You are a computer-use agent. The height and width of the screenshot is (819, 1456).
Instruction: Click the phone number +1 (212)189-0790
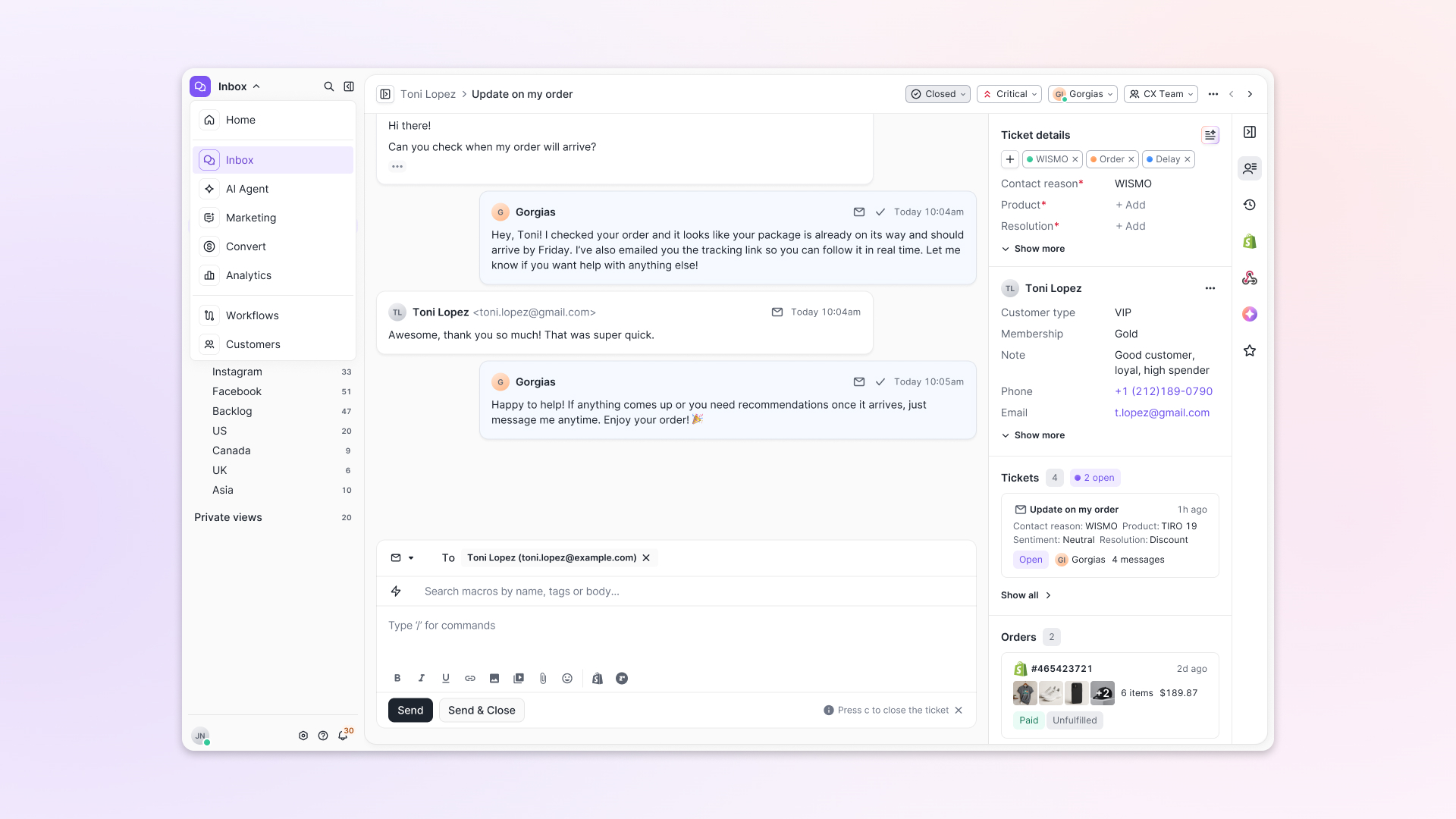pos(1163,391)
